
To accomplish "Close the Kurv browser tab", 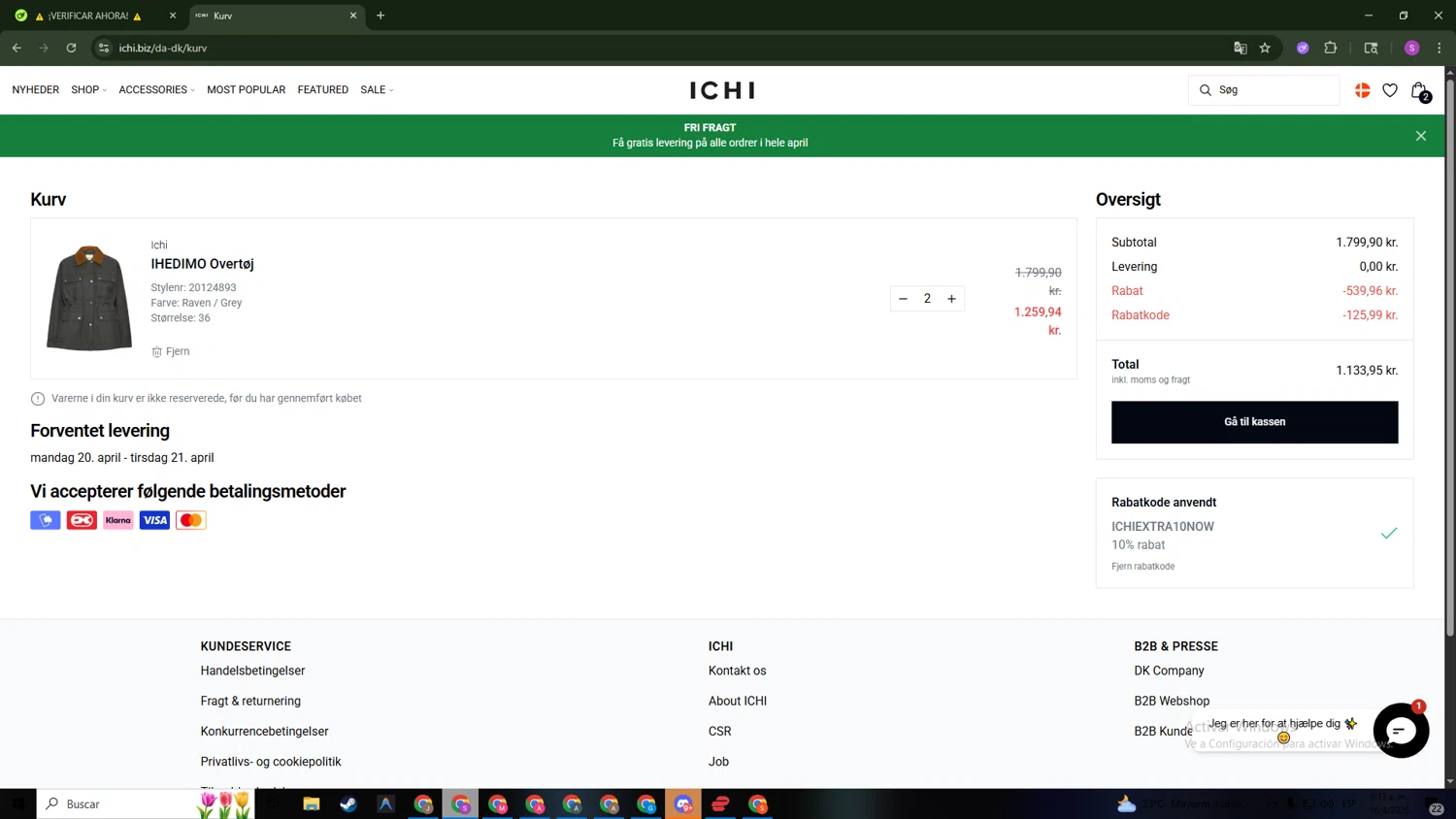I will point(353,16).
